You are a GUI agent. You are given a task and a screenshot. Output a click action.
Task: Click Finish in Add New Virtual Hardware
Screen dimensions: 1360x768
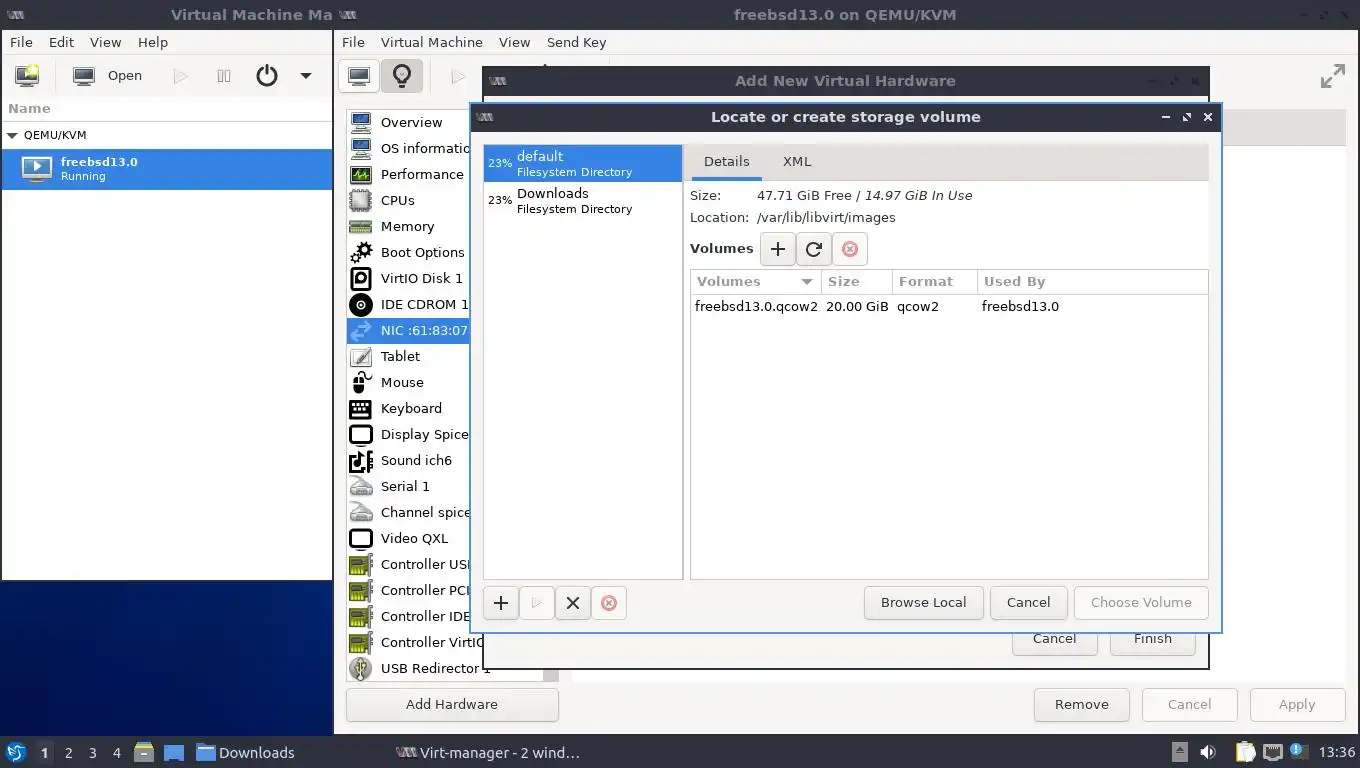[x=1153, y=640]
